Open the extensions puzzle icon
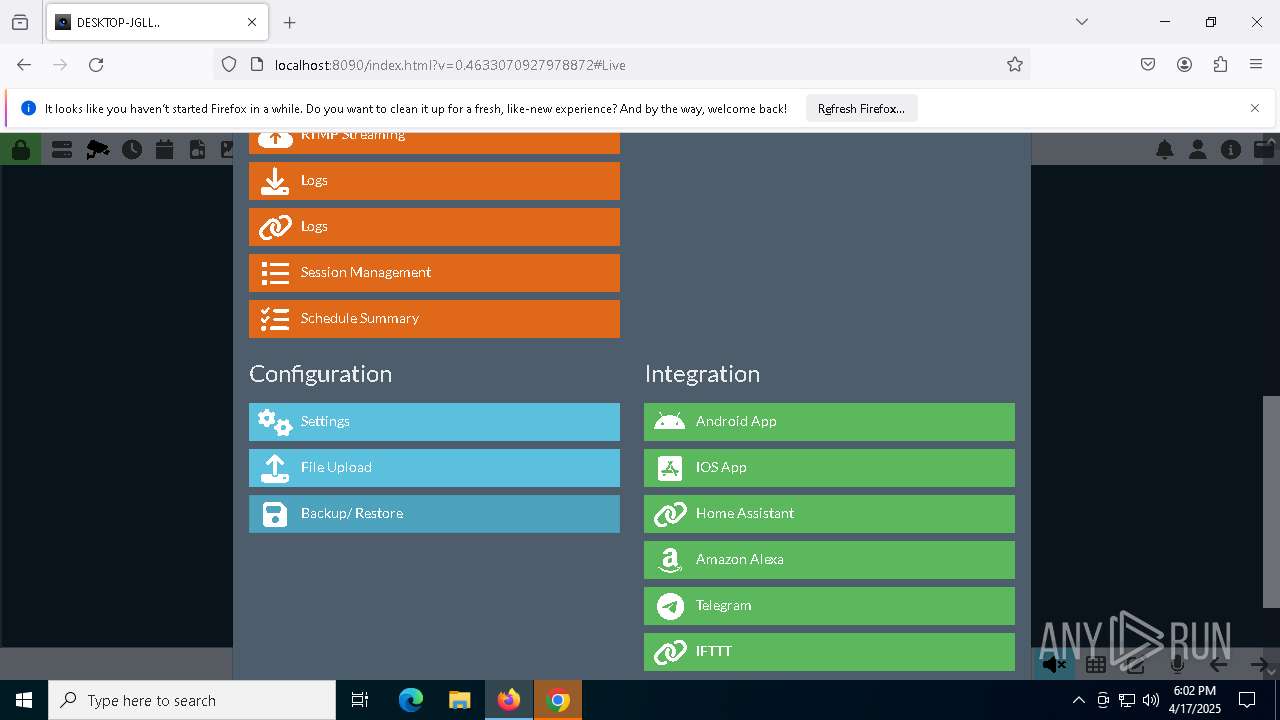This screenshot has width=1280, height=720. (x=1220, y=65)
